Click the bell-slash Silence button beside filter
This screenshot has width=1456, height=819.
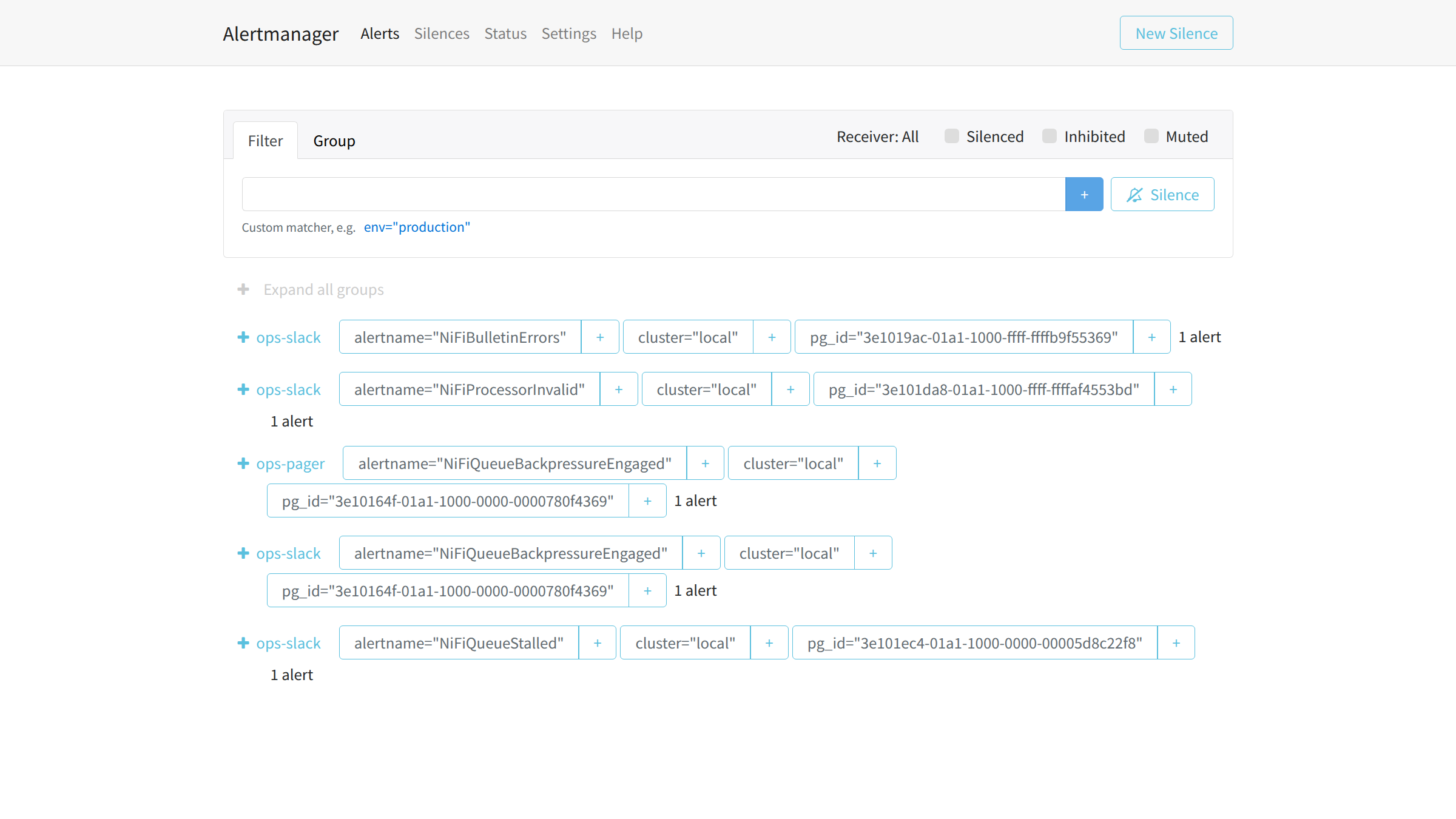click(1162, 194)
